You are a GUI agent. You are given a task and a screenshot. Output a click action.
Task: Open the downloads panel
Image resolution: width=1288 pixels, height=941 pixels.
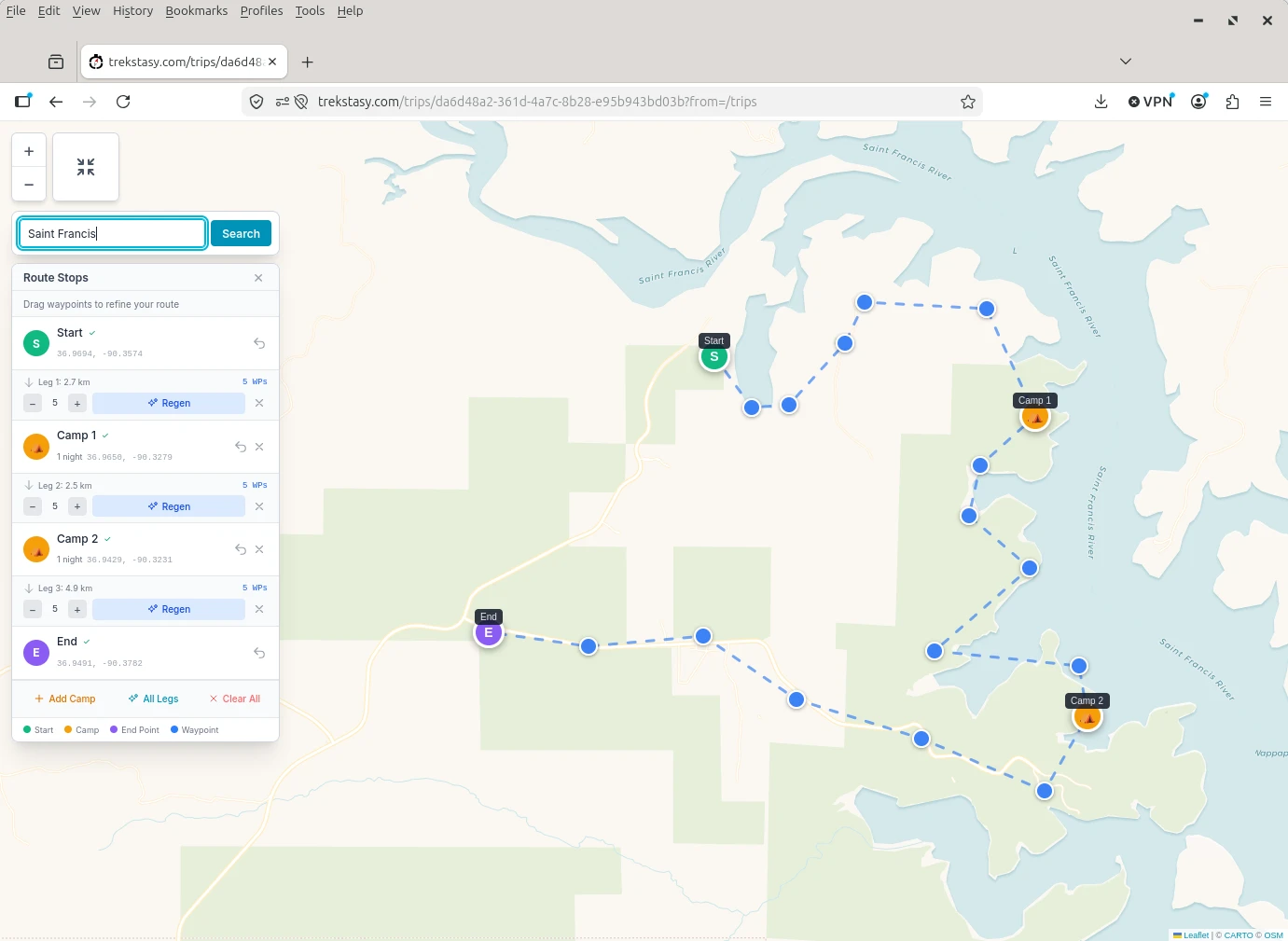coord(1101,102)
